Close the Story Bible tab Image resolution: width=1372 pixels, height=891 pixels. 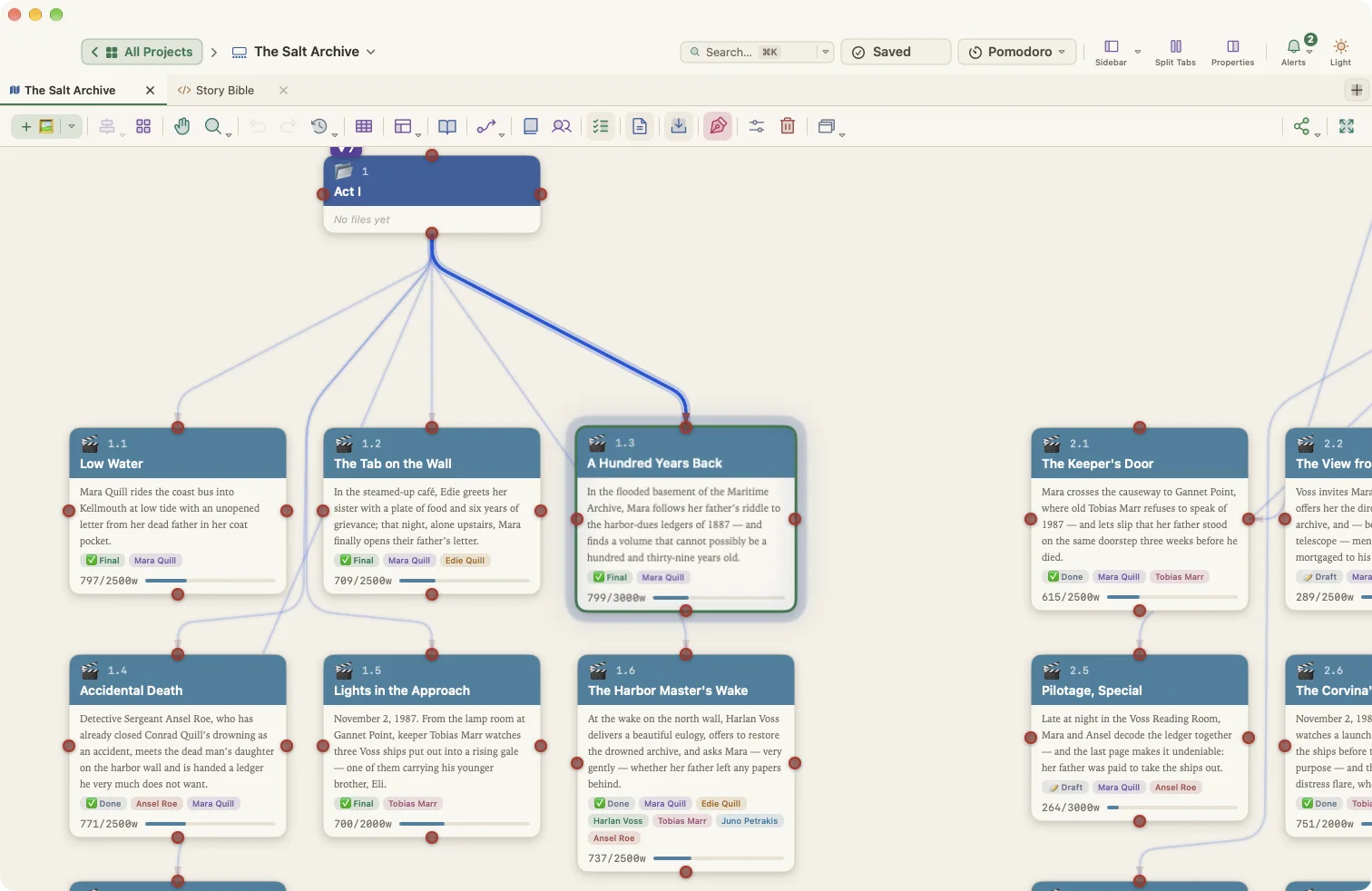click(x=283, y=90)
